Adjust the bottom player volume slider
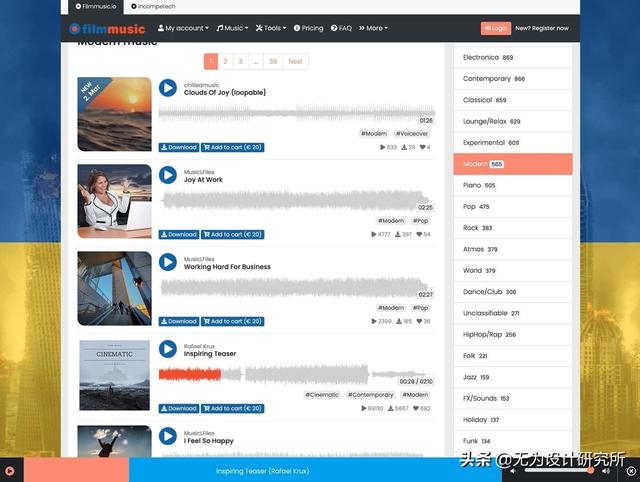 (x=559, y=471)
